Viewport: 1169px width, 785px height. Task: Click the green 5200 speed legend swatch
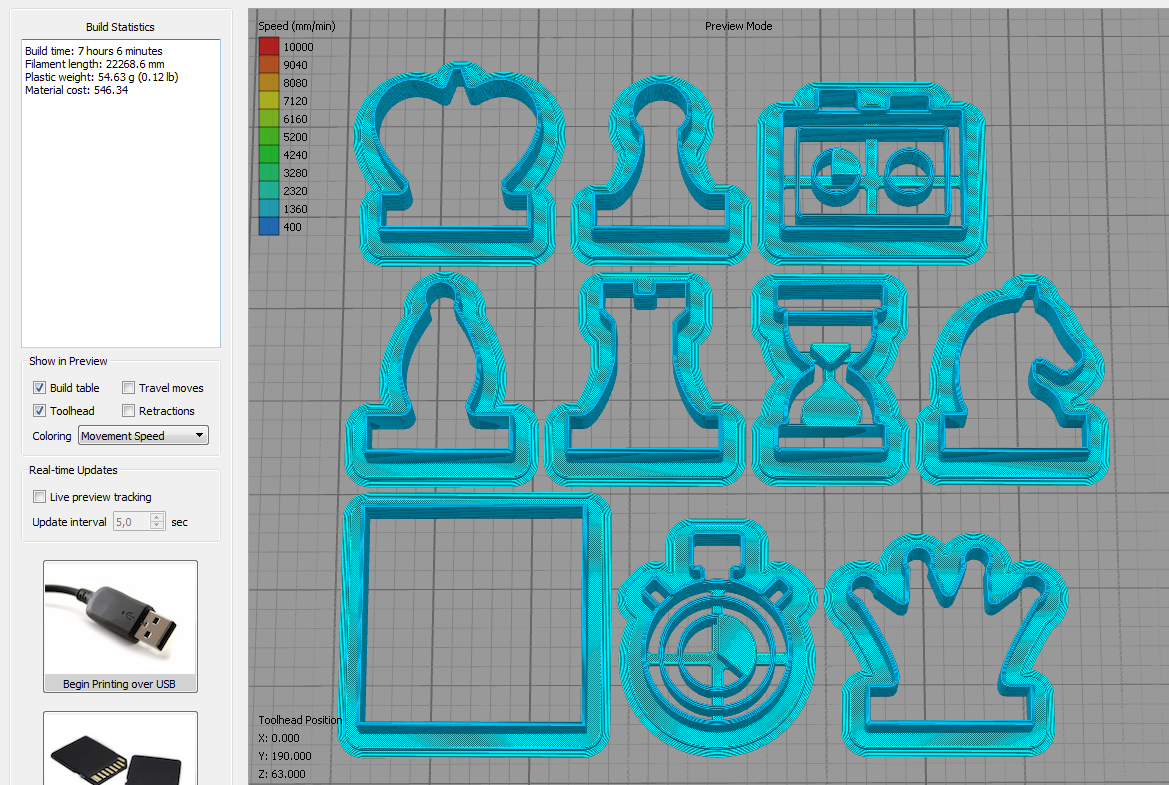point(268,136)
